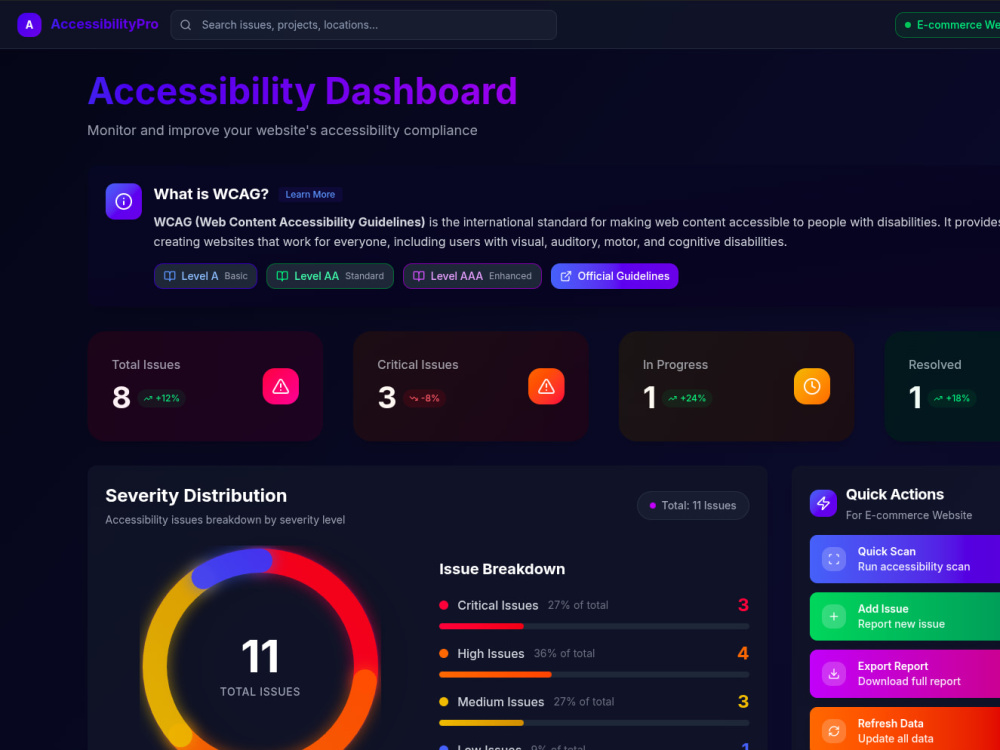
Task: Click the Critical Issues progress bar
Action: [594, 626]
